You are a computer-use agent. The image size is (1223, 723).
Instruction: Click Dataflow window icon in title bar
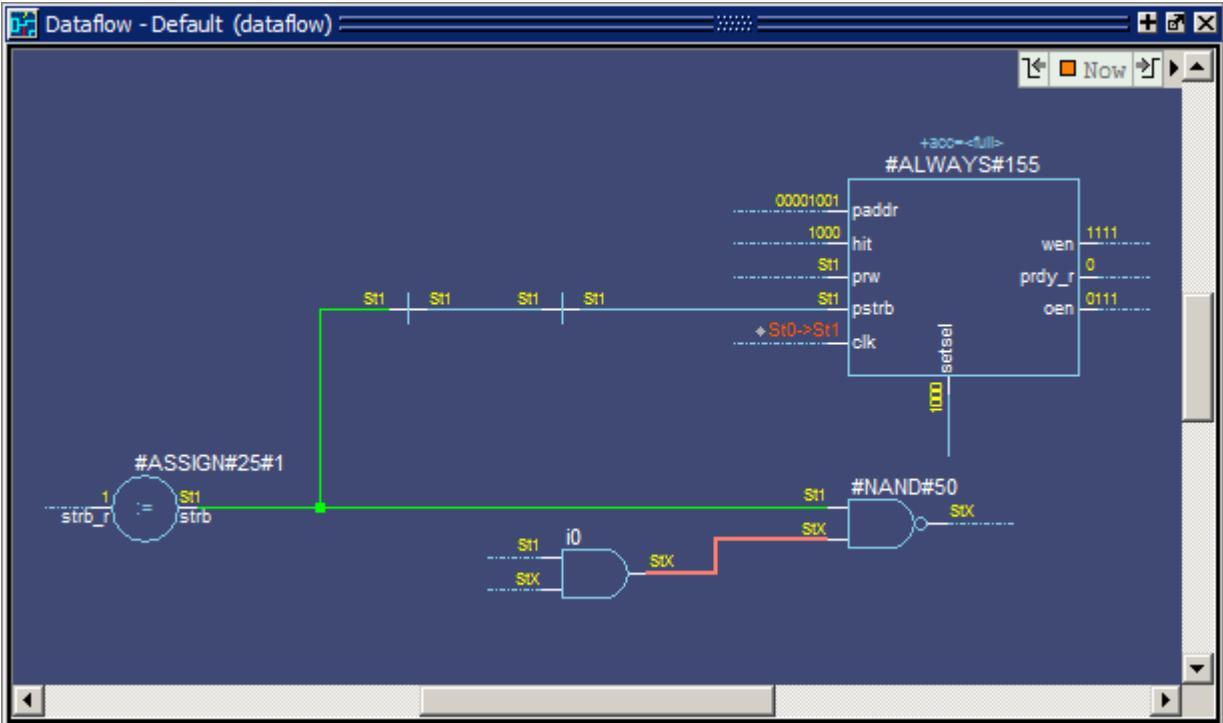tap(20, 23)
